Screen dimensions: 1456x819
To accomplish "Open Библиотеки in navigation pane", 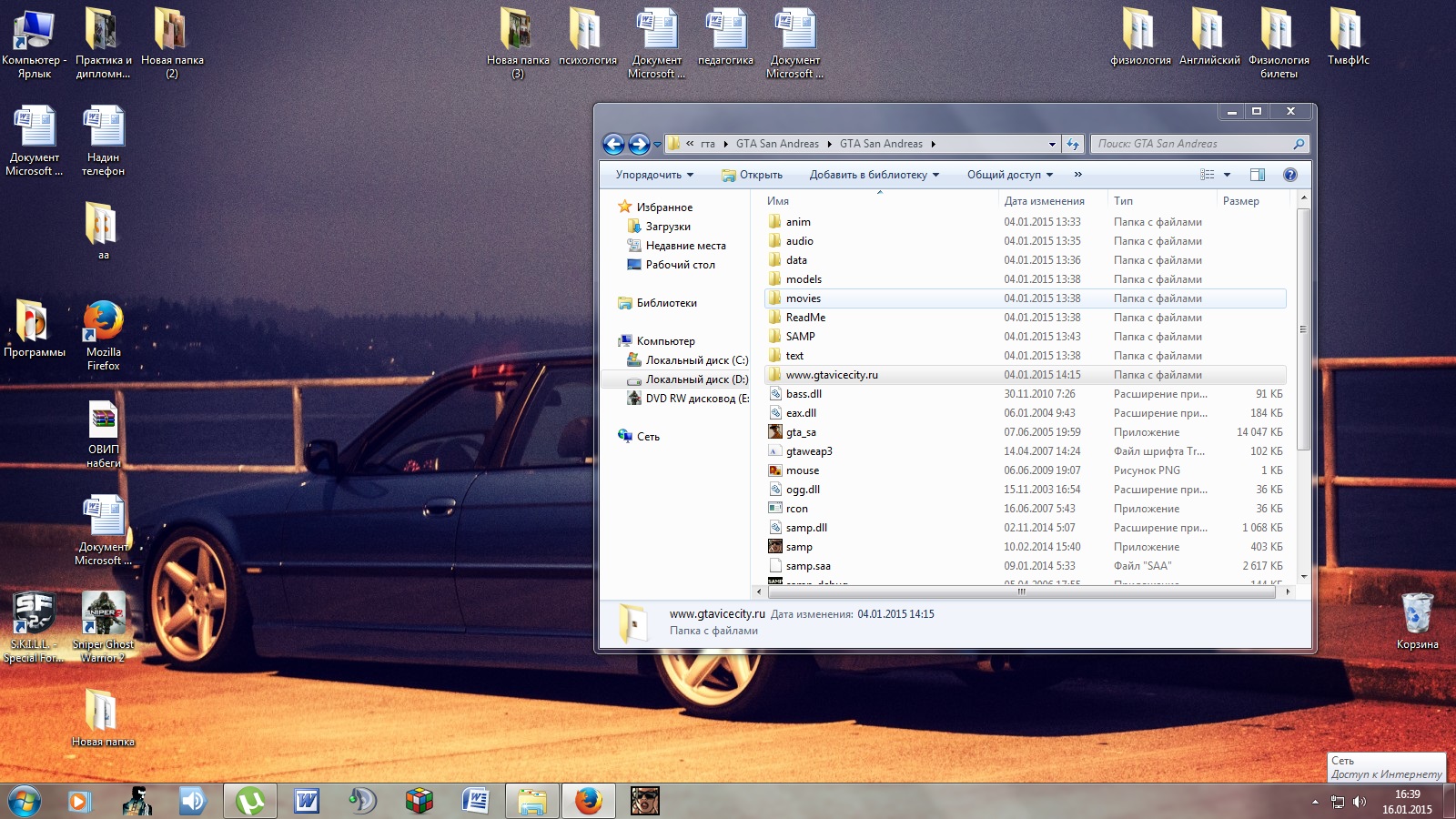I will pos(666,303).
